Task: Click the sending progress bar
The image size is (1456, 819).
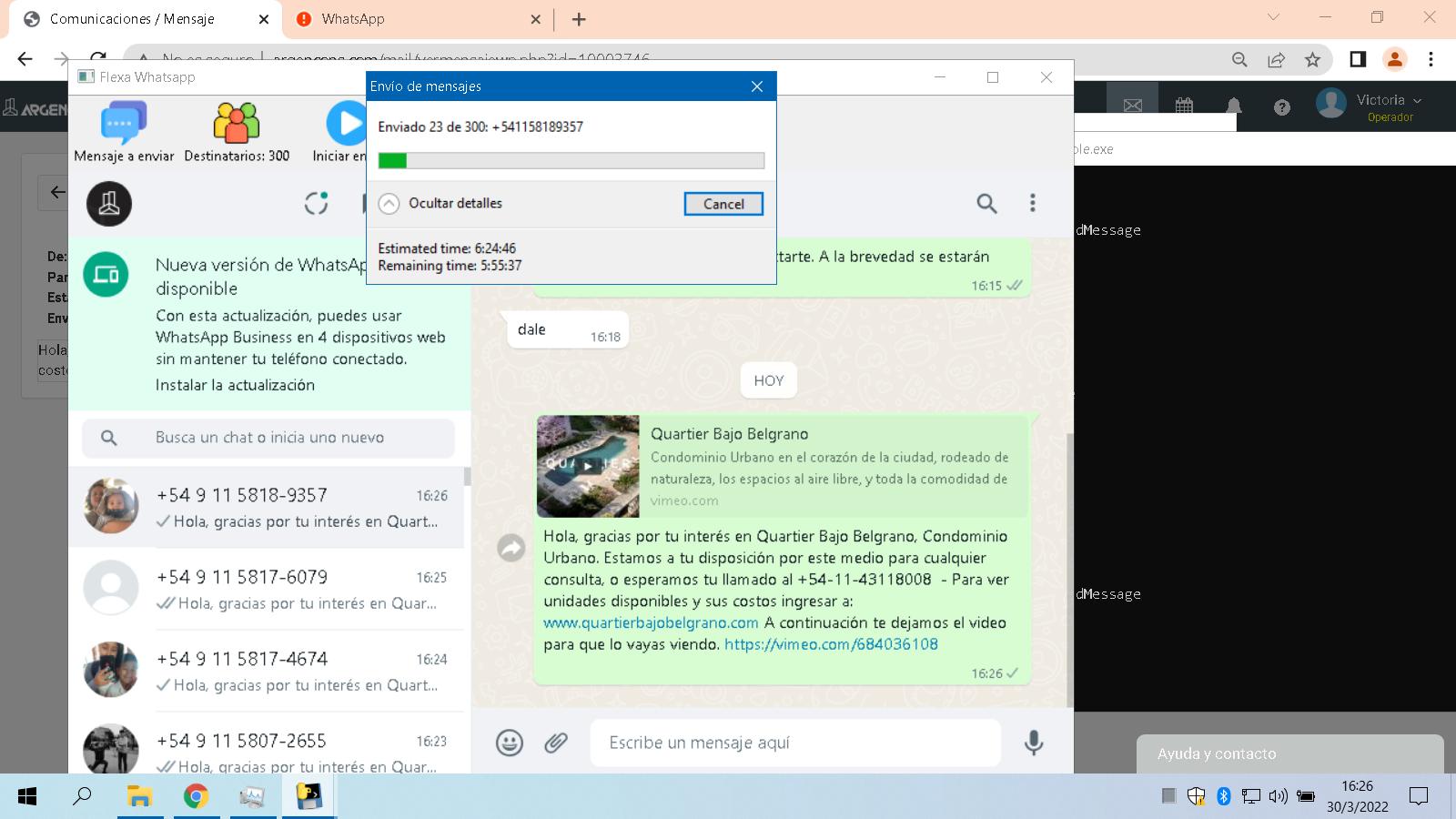Action: (x=571, y=161)
